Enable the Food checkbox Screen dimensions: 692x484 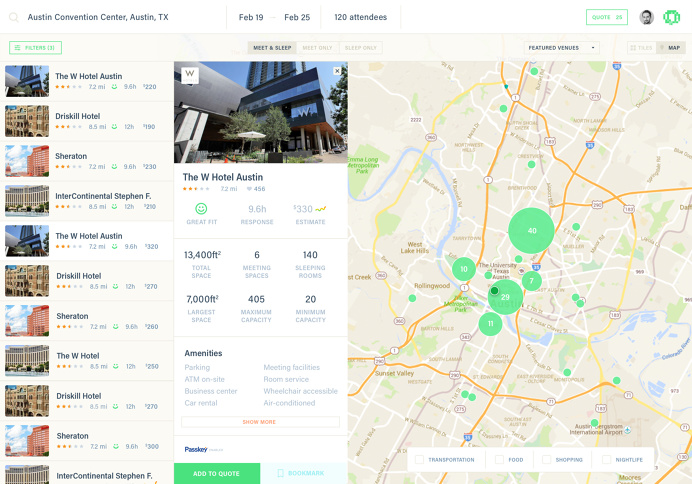(500, 459)
